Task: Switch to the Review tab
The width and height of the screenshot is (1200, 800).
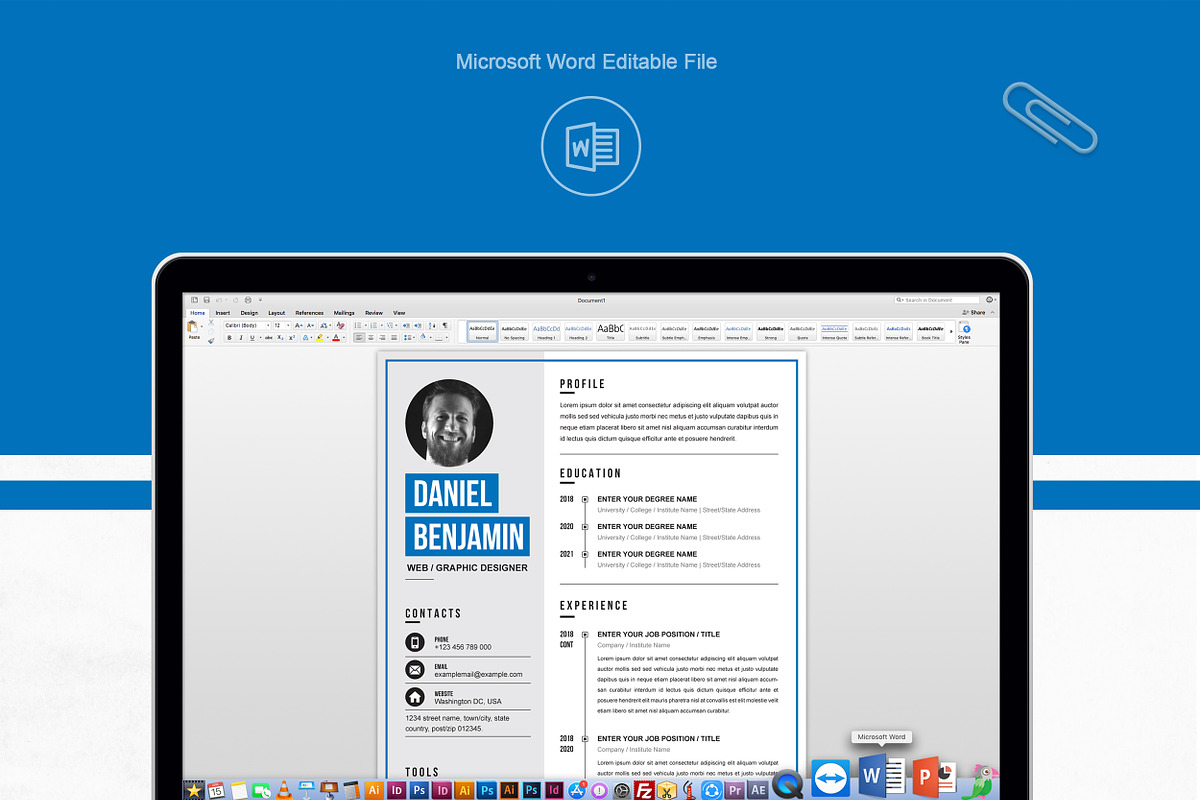Action: coord(374,313)
